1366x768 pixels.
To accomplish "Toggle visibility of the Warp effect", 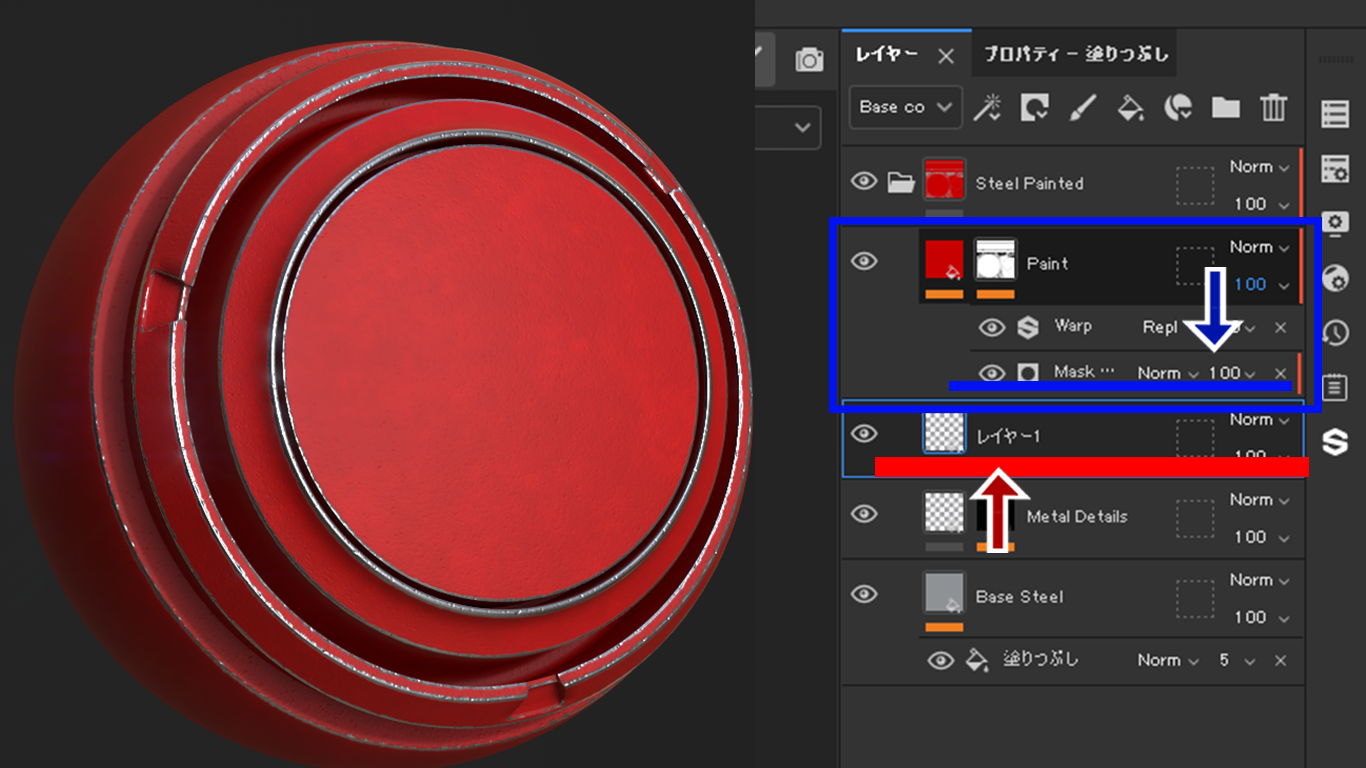I will point(992,327).
